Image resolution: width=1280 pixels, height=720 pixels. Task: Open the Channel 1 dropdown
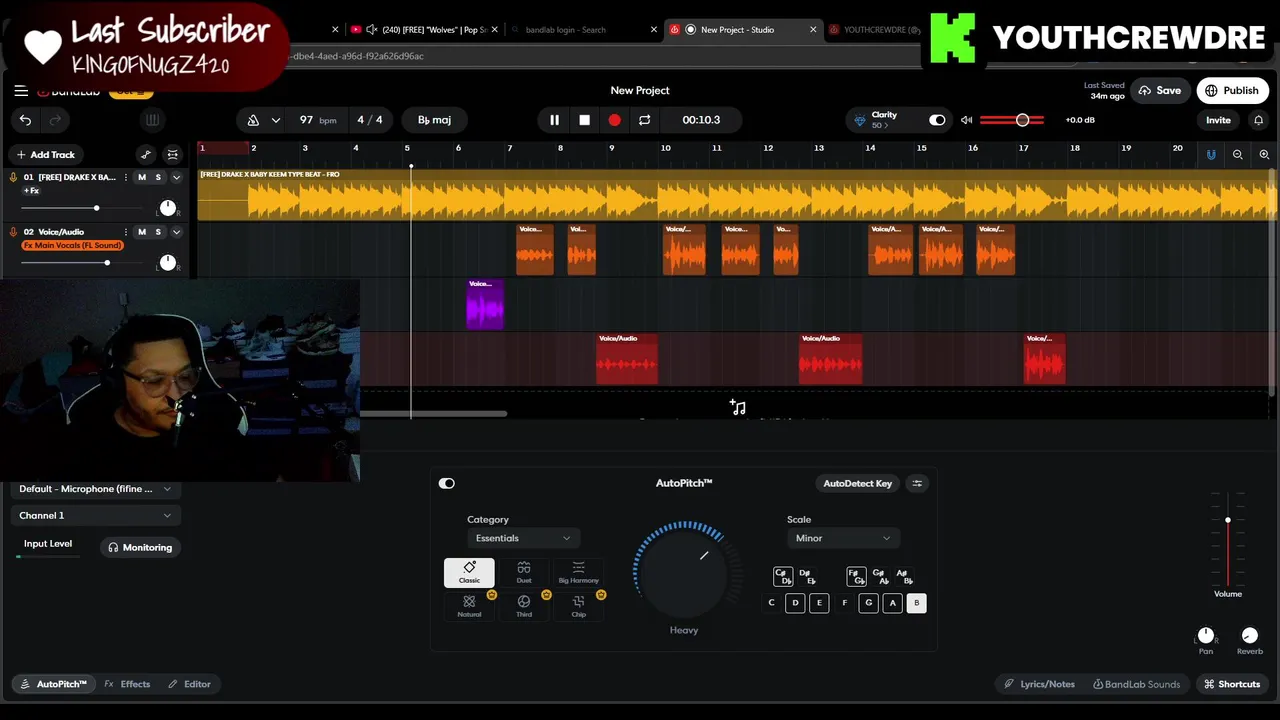(95, 515)
